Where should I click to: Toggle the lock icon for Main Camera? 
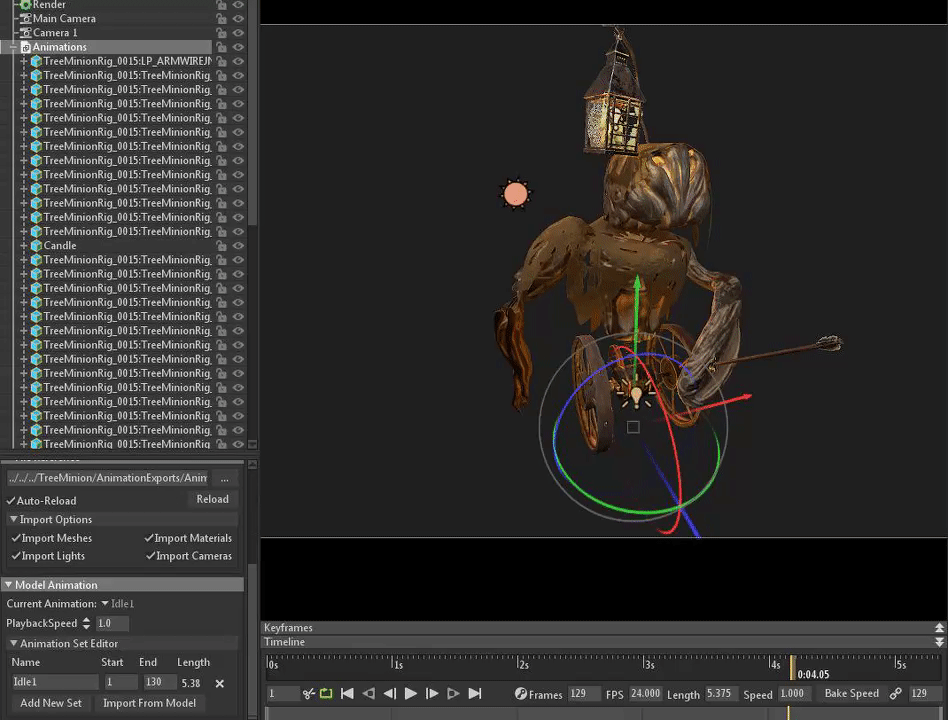pos(221,19)
